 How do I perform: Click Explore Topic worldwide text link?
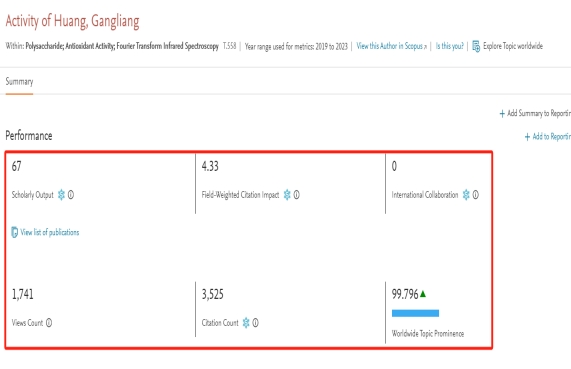tap(513, 46)
